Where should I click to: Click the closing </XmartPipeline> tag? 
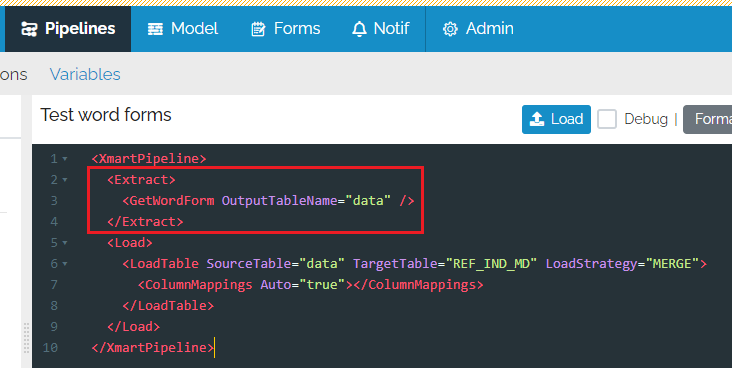[x=153, y=348]
